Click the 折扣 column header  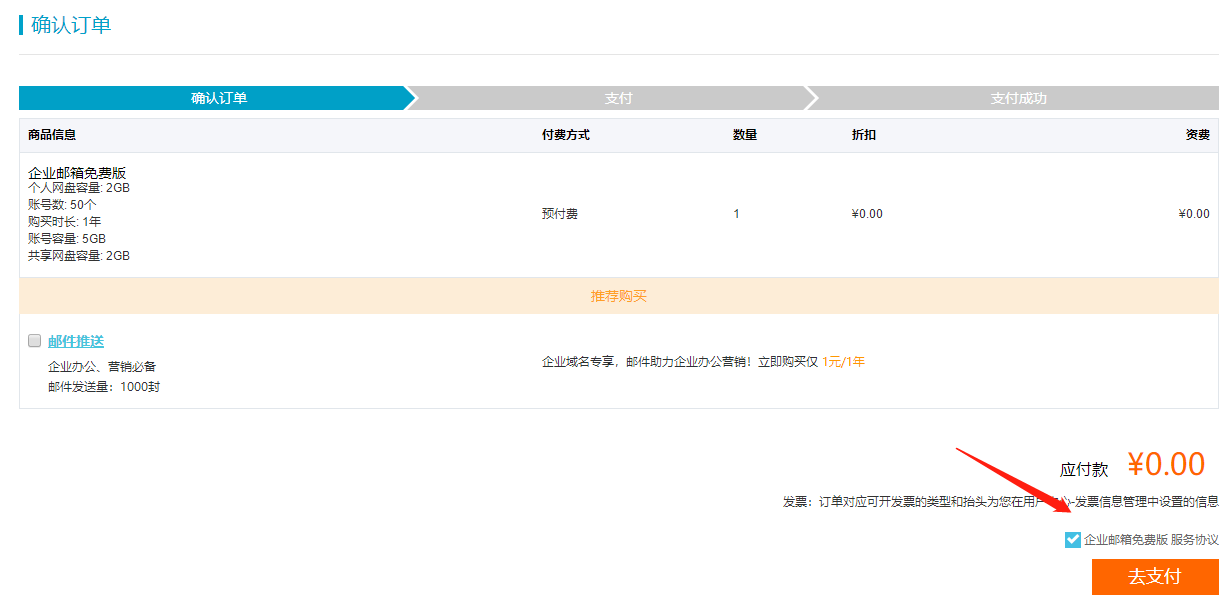pyautogui.click(x=864, y=135)
